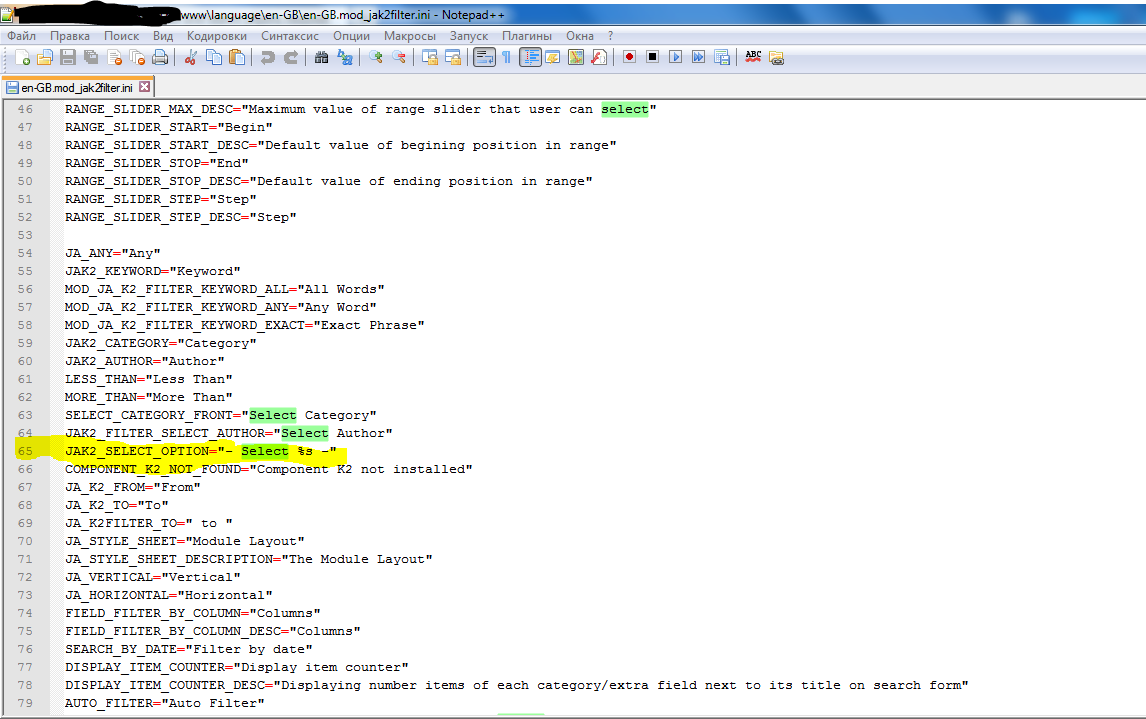The image size is (1146, 719).
Task: Stop macro recording with black square
Action: 653,57
